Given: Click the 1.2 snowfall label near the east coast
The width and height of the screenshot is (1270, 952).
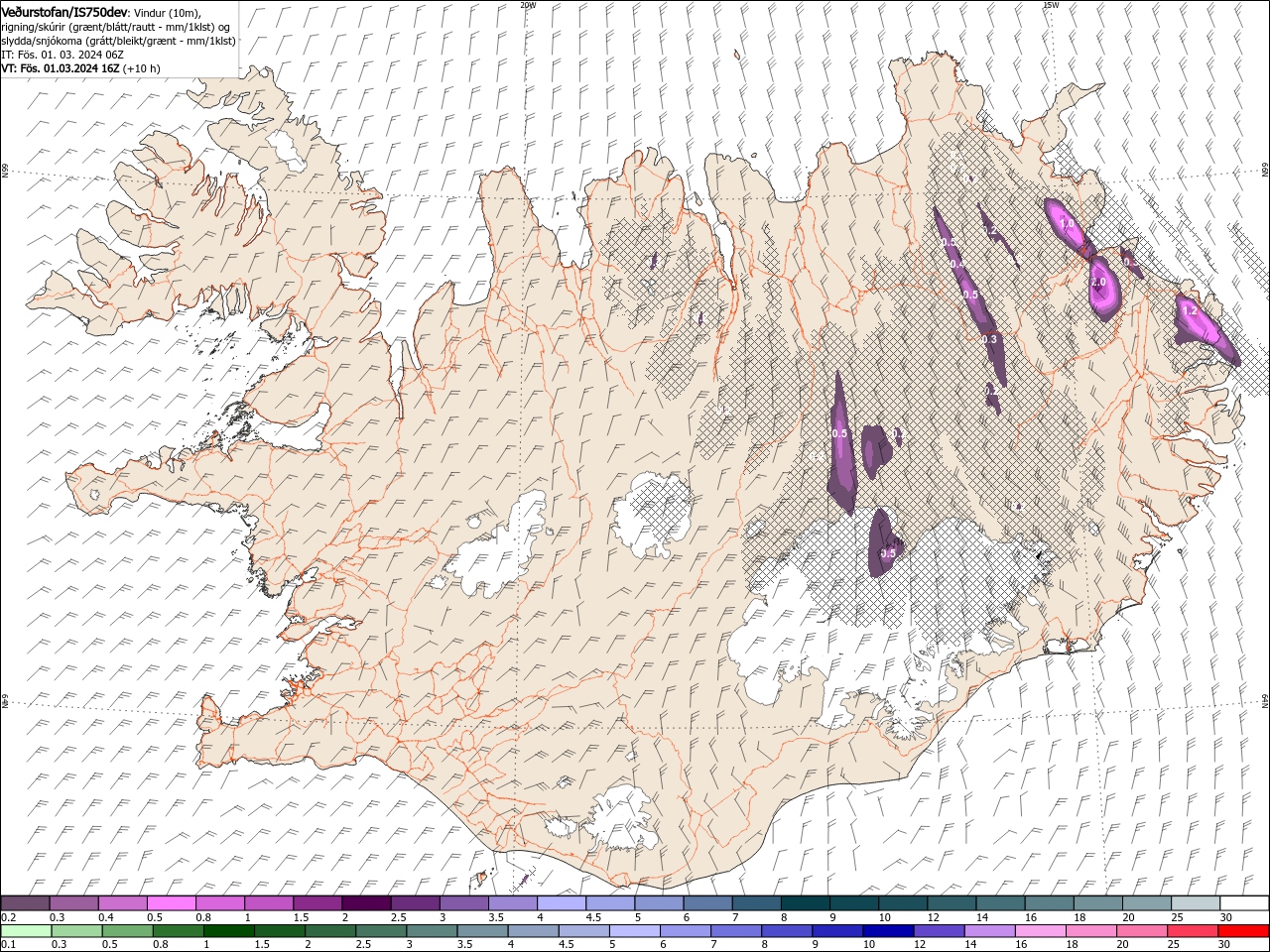Looking at the screenshot, I should click(x=1191, y=310).
